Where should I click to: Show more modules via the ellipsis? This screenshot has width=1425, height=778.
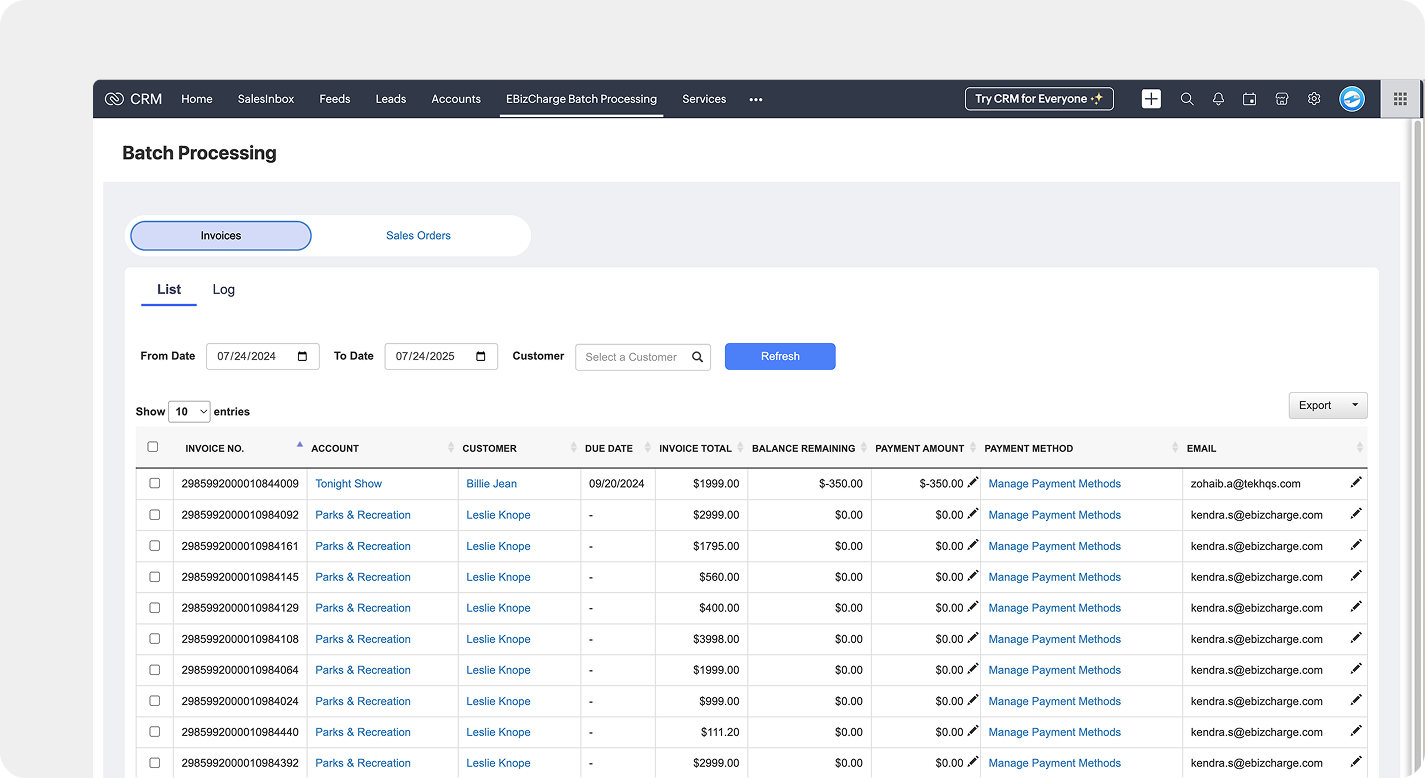click(756, 100)
